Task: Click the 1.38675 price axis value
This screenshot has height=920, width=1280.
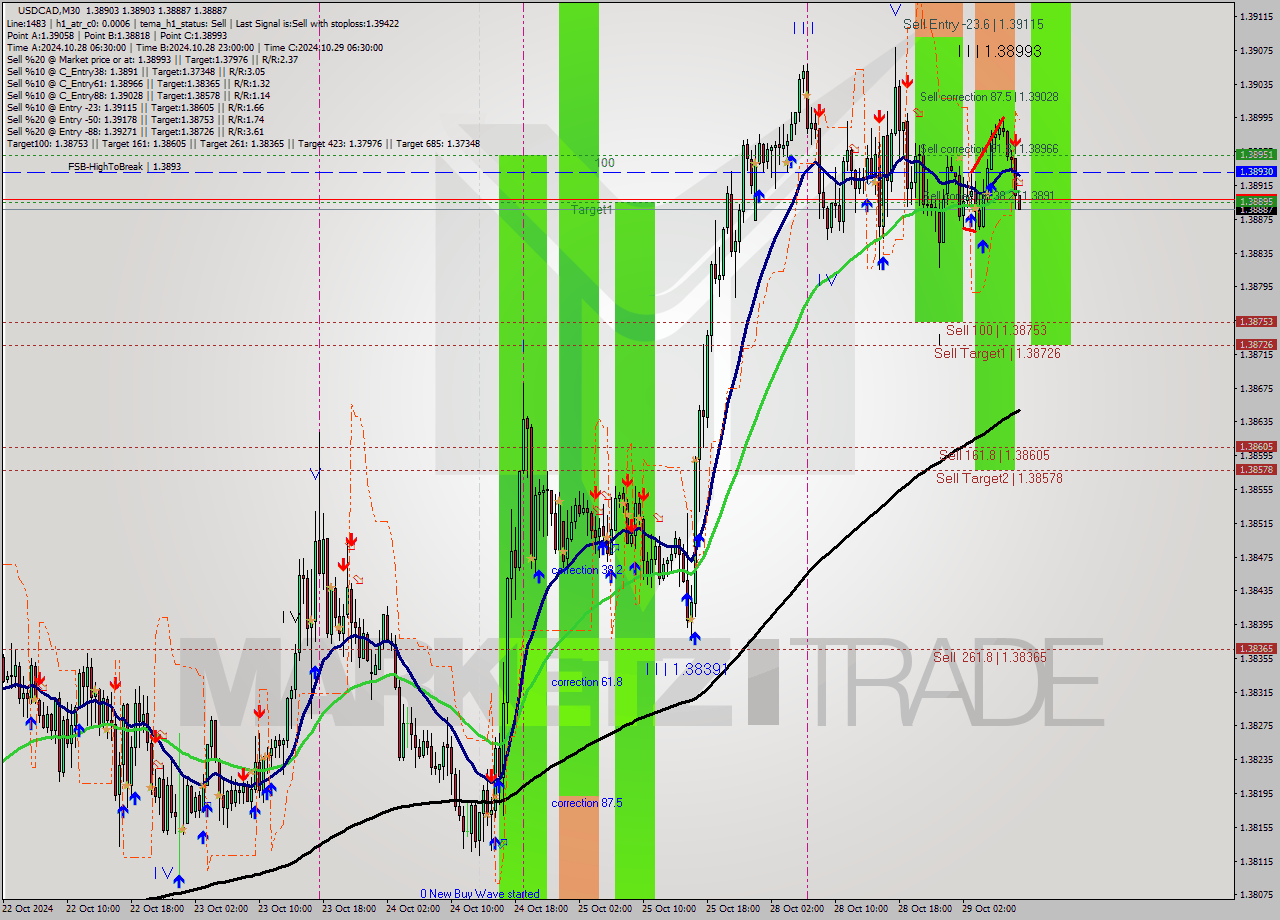Action: (1256, 388)
